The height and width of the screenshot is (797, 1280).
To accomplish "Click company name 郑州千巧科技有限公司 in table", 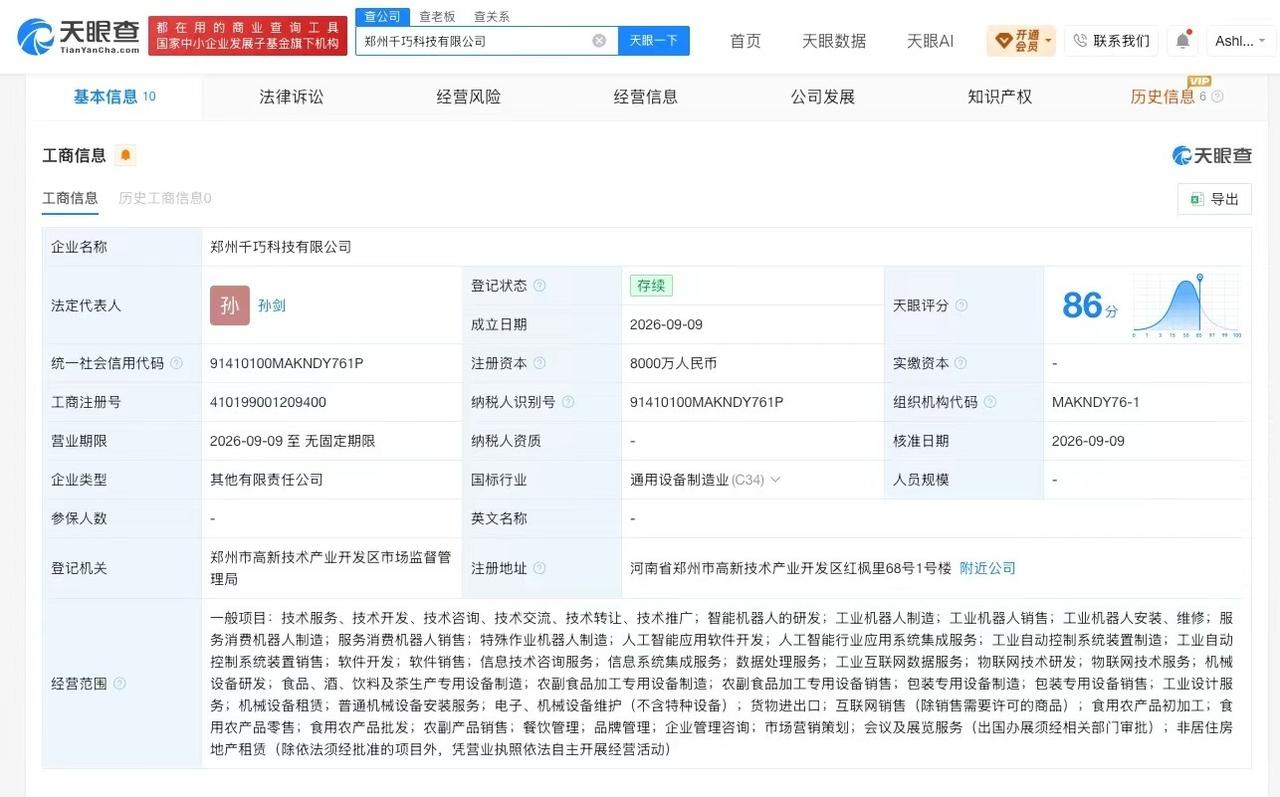I will [281, 246].
